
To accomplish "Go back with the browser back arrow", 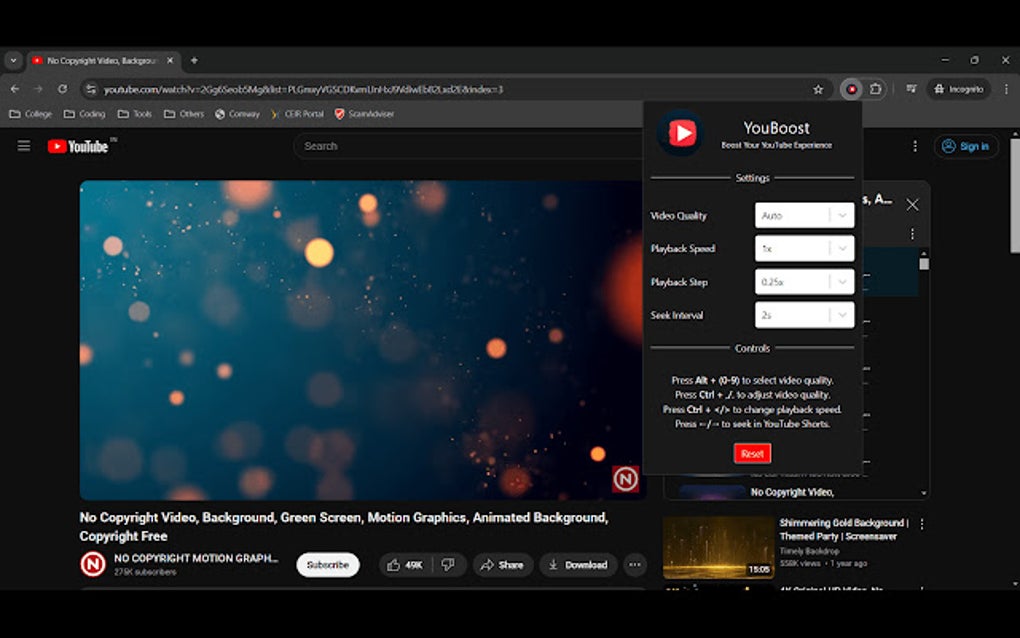I will coord(14,89).
